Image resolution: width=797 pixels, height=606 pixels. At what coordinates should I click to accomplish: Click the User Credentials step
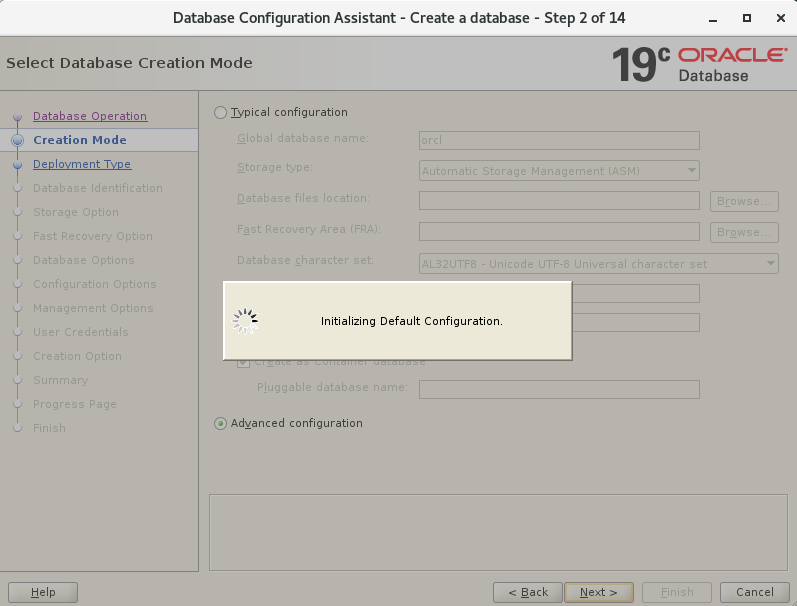(81, 332)
